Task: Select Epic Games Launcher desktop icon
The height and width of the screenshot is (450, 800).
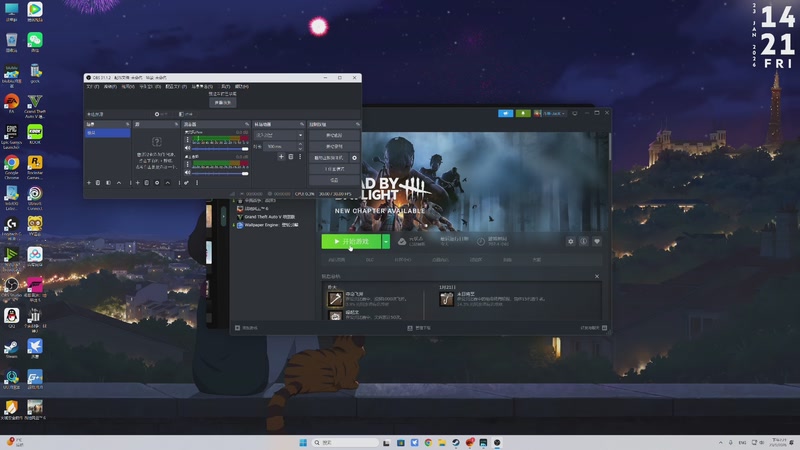Action: pos(11,136)
